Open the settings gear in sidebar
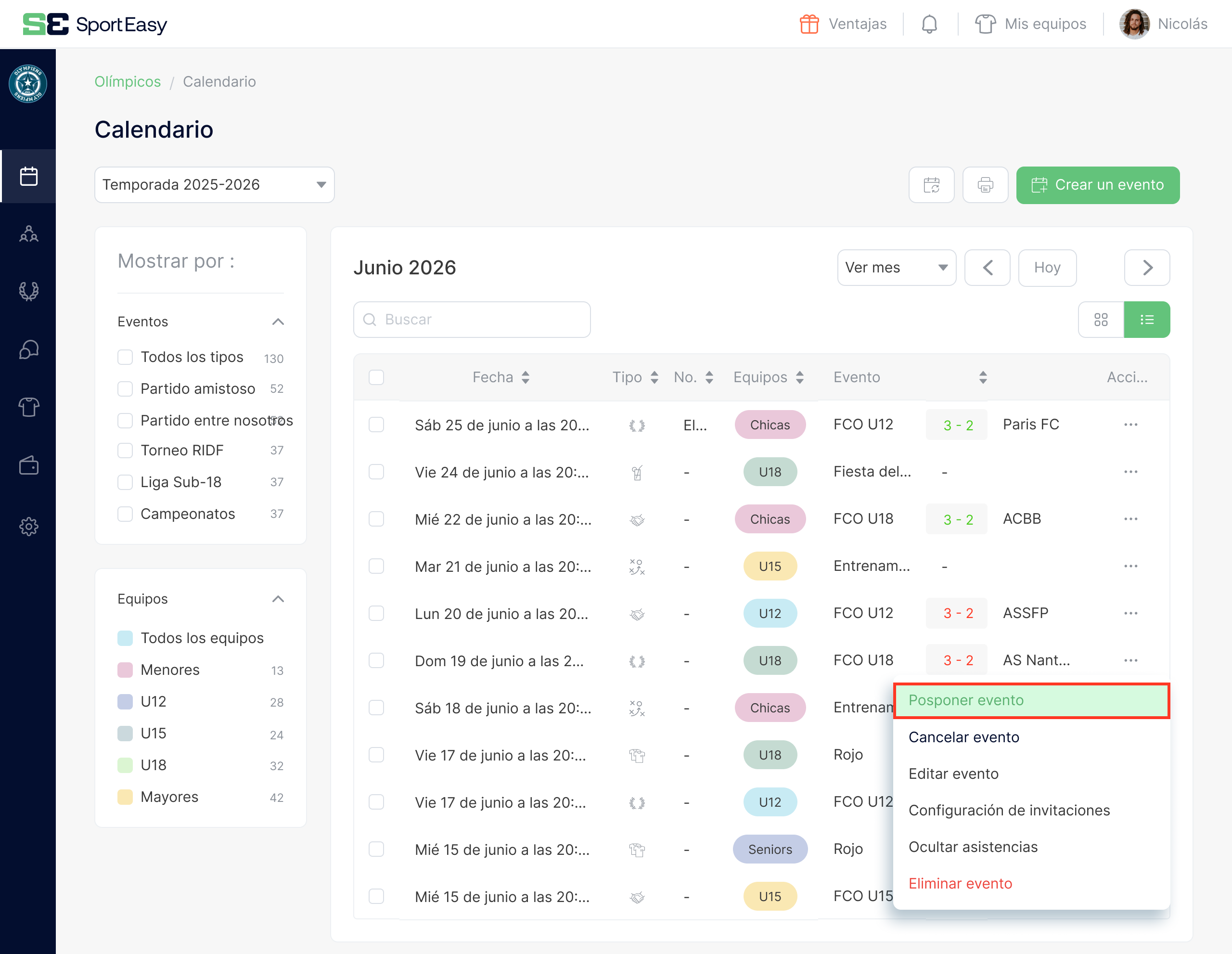The image size is (1232, 954). click(x=28, y=527)
